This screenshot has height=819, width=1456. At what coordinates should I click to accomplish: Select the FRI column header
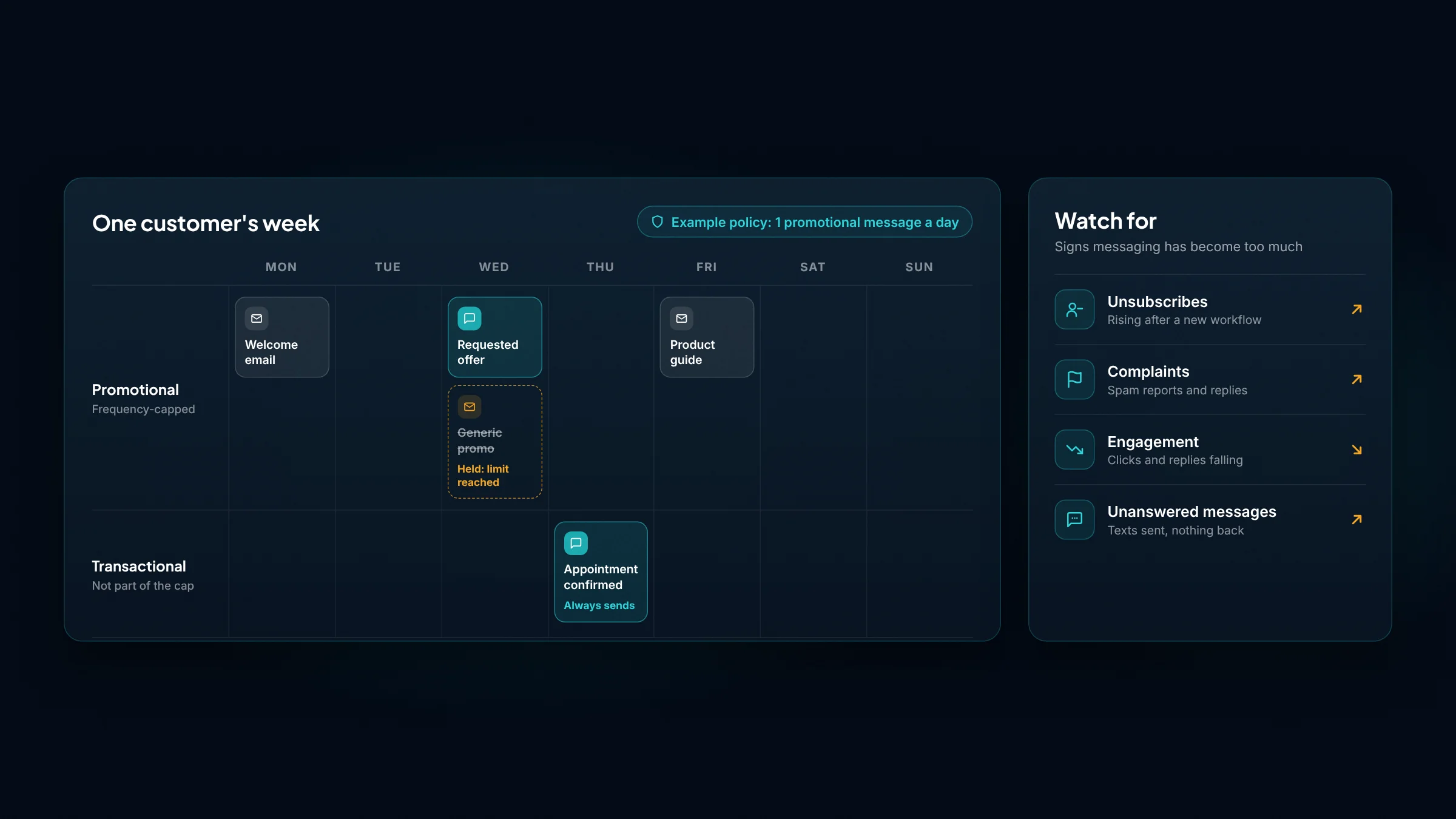click(x=707, y=267)
